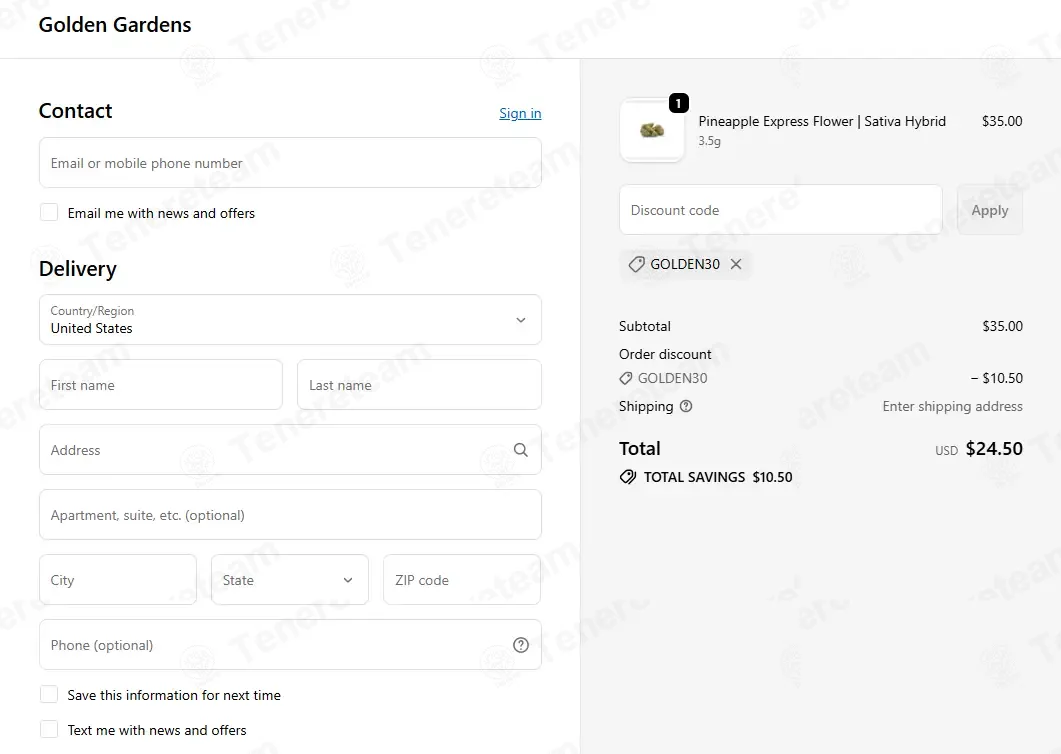Open the State dropdown
The image size is (1061, 754).
click(x=290, y=579)
